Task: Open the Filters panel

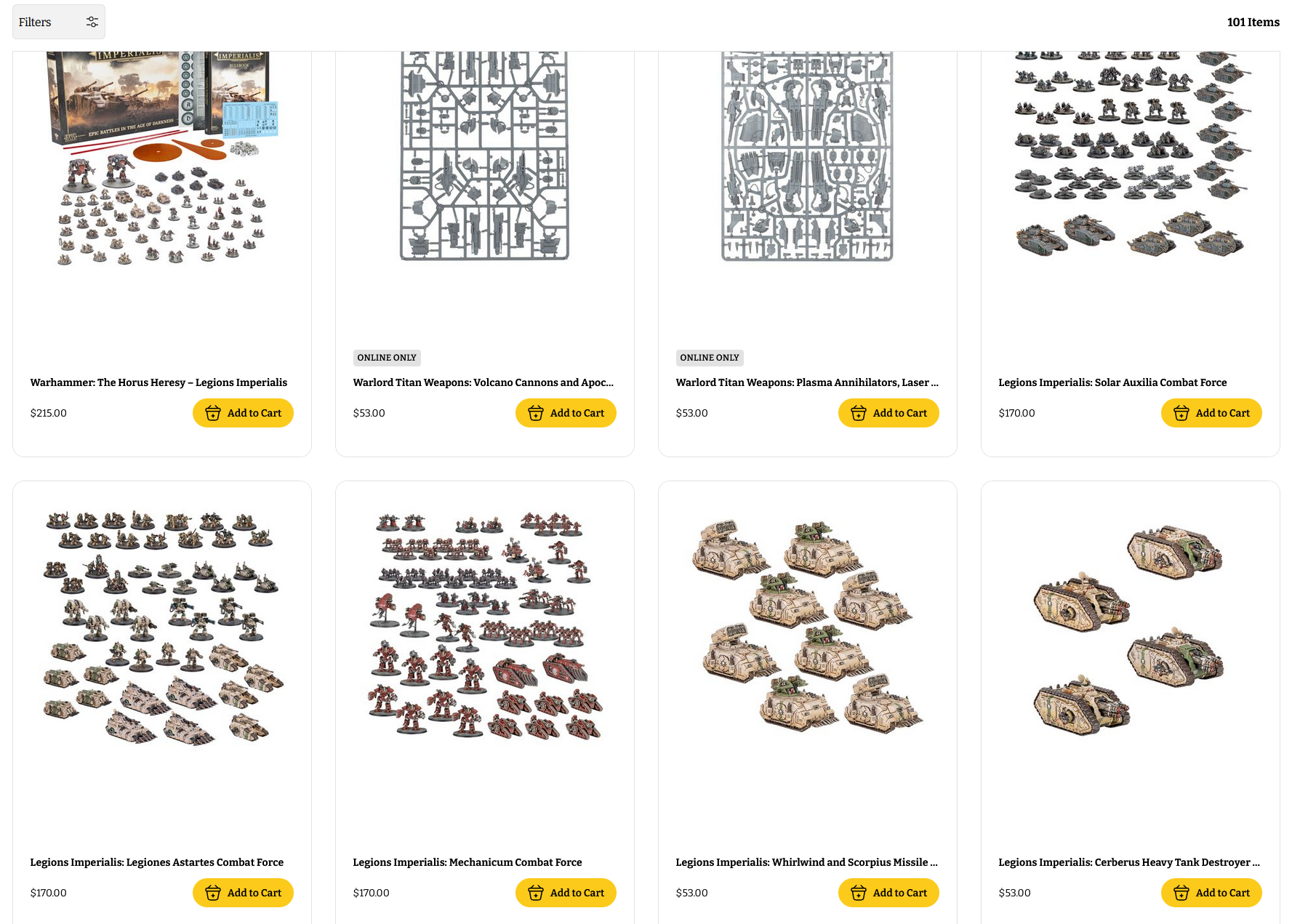Action: click(59, 22)
